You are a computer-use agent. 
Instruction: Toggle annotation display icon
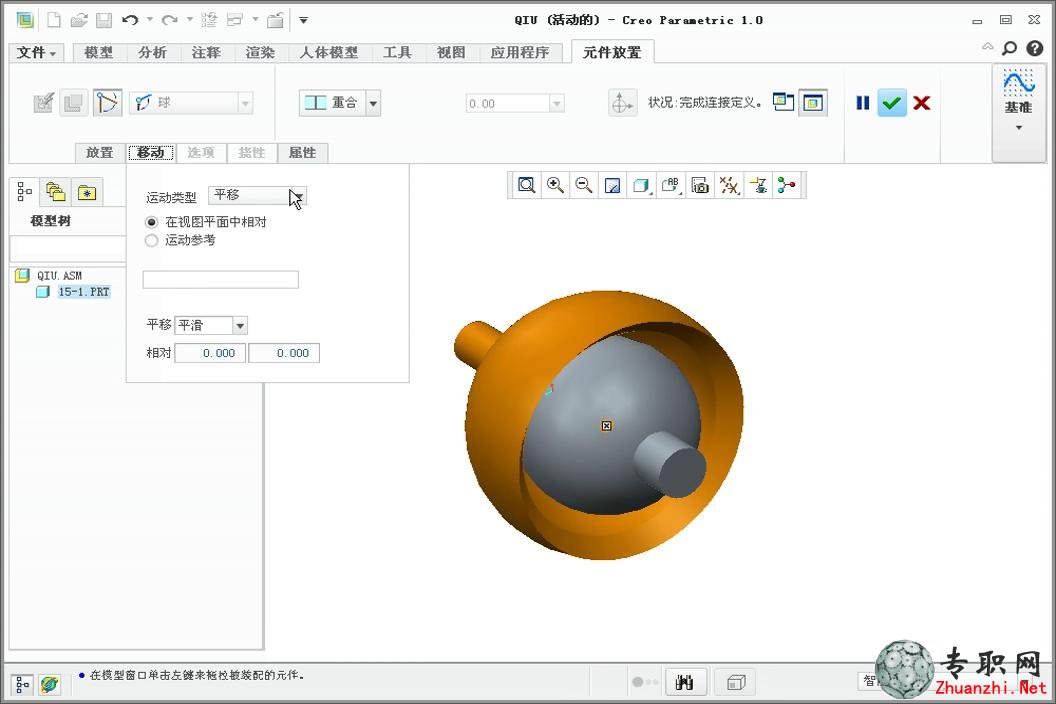click(758, 185)
